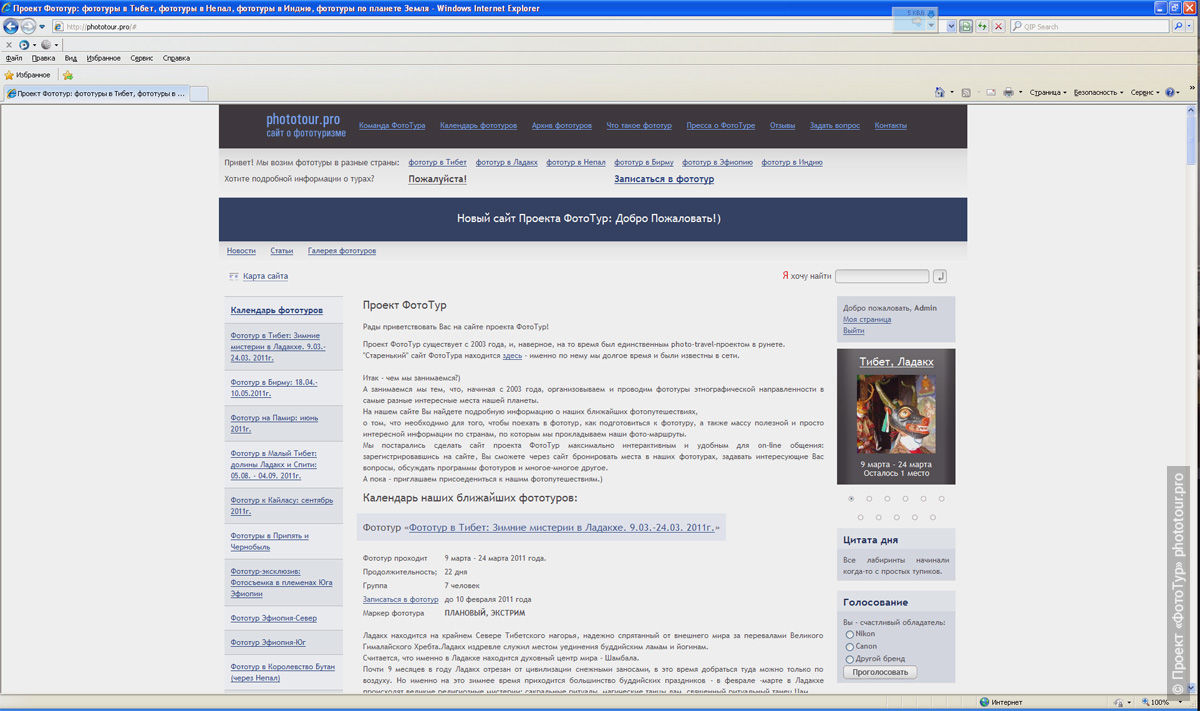The height and width of the screenshot is (711, 1200).
Task: Open a new blank tab
Action: pos(199,93)
